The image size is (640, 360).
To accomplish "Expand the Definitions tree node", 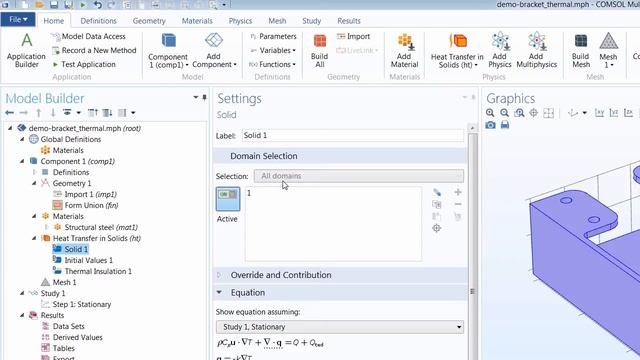I will pos(34,172).
